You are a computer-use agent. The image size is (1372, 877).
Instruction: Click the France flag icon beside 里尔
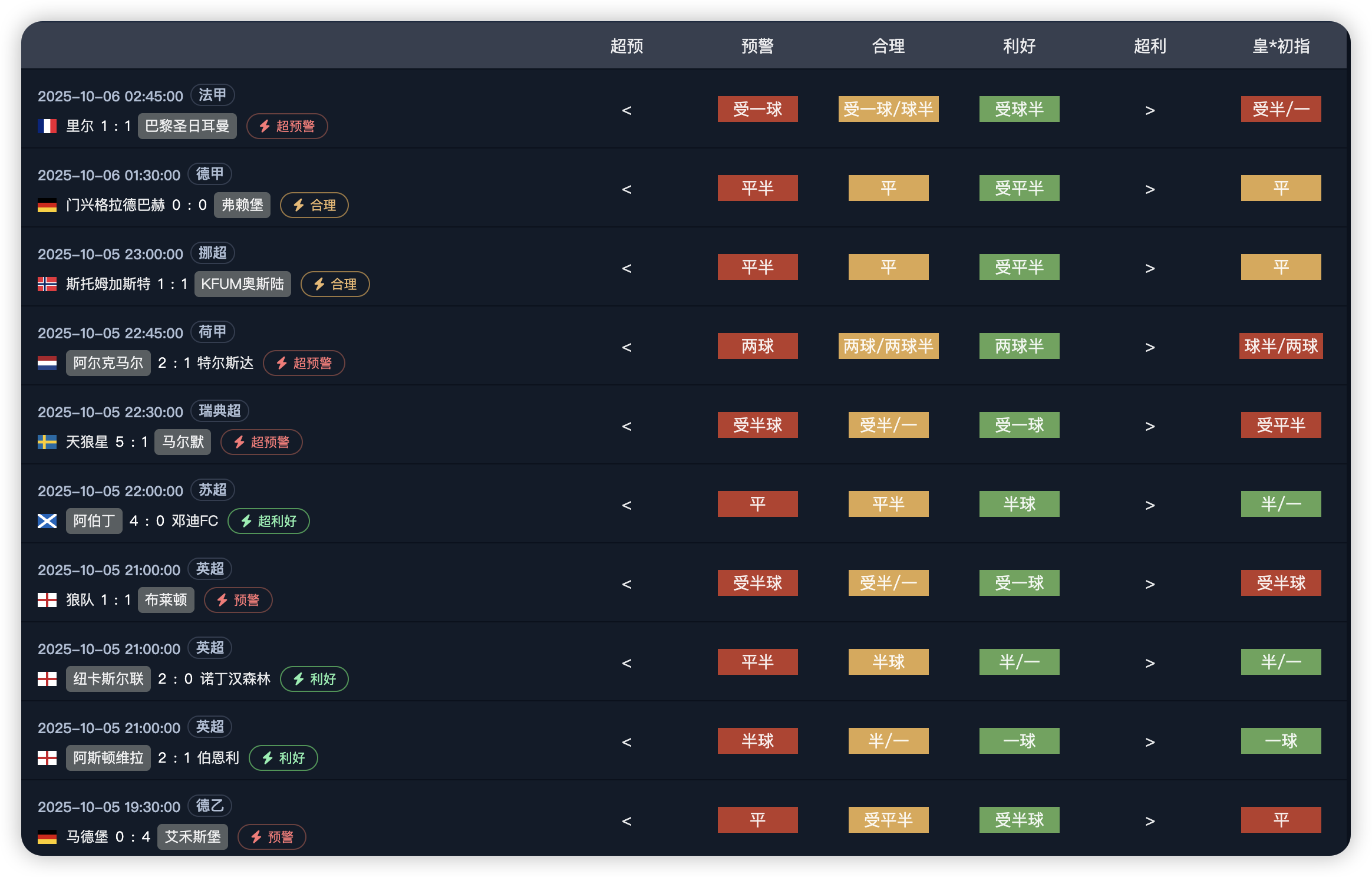point(47,126)
